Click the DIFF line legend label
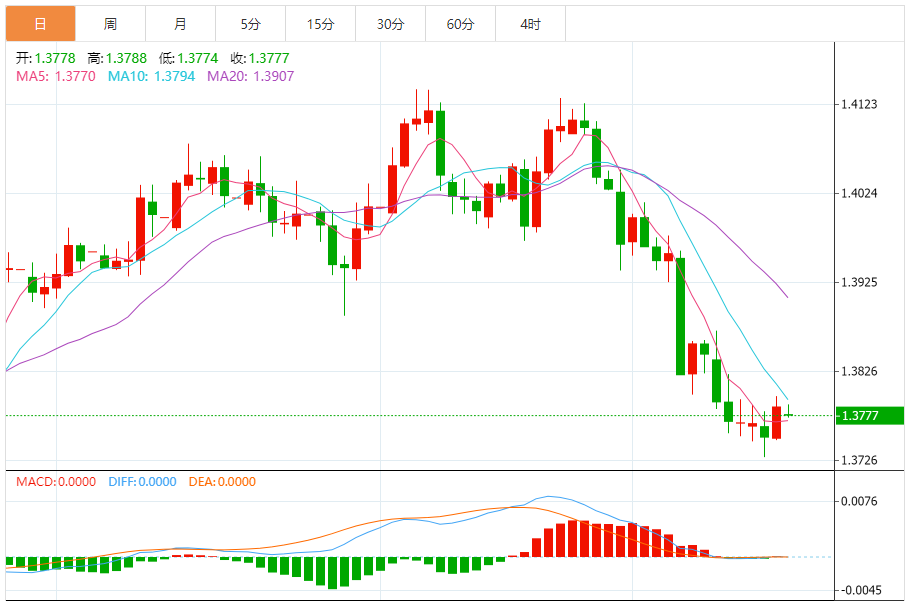The image size is (911, 601). pos(141,481)
